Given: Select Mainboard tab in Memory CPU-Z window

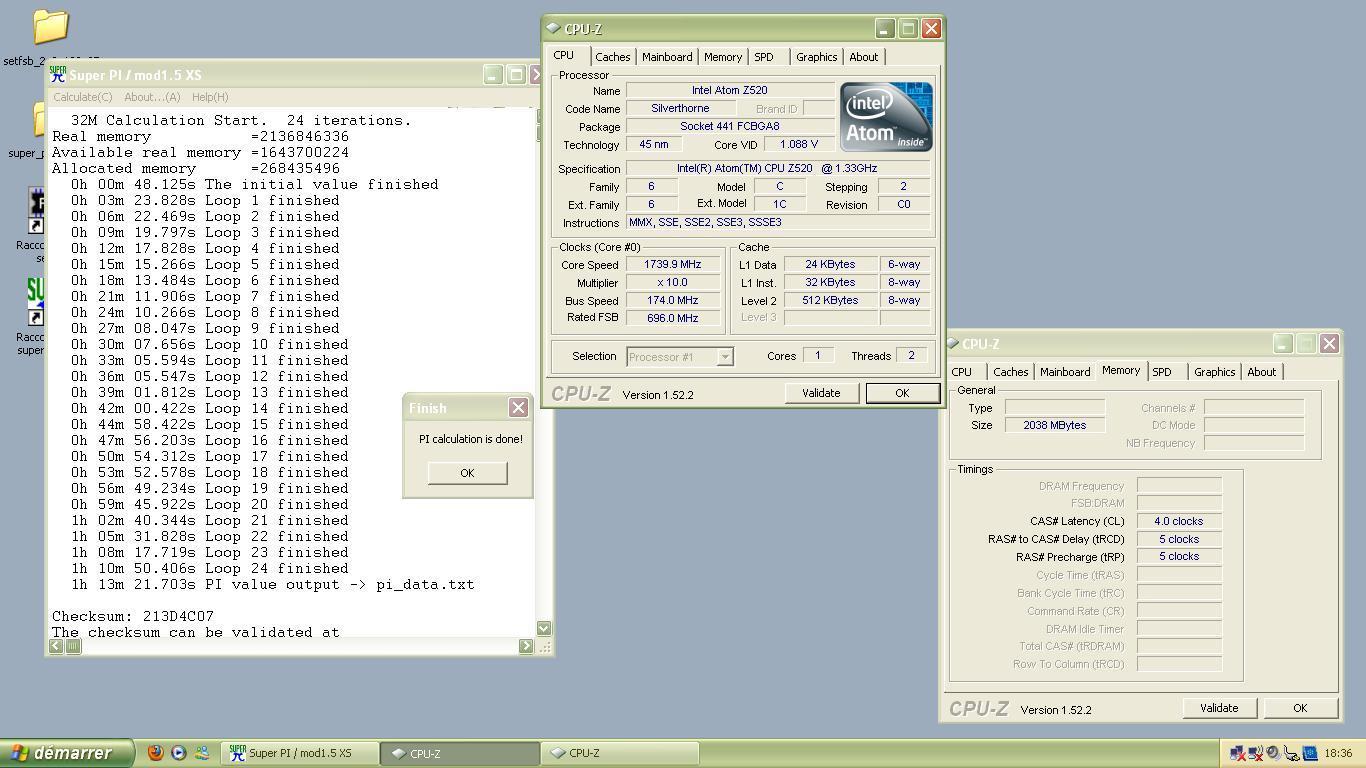Looking at the screenshot, I should [x=1065, y=372].
